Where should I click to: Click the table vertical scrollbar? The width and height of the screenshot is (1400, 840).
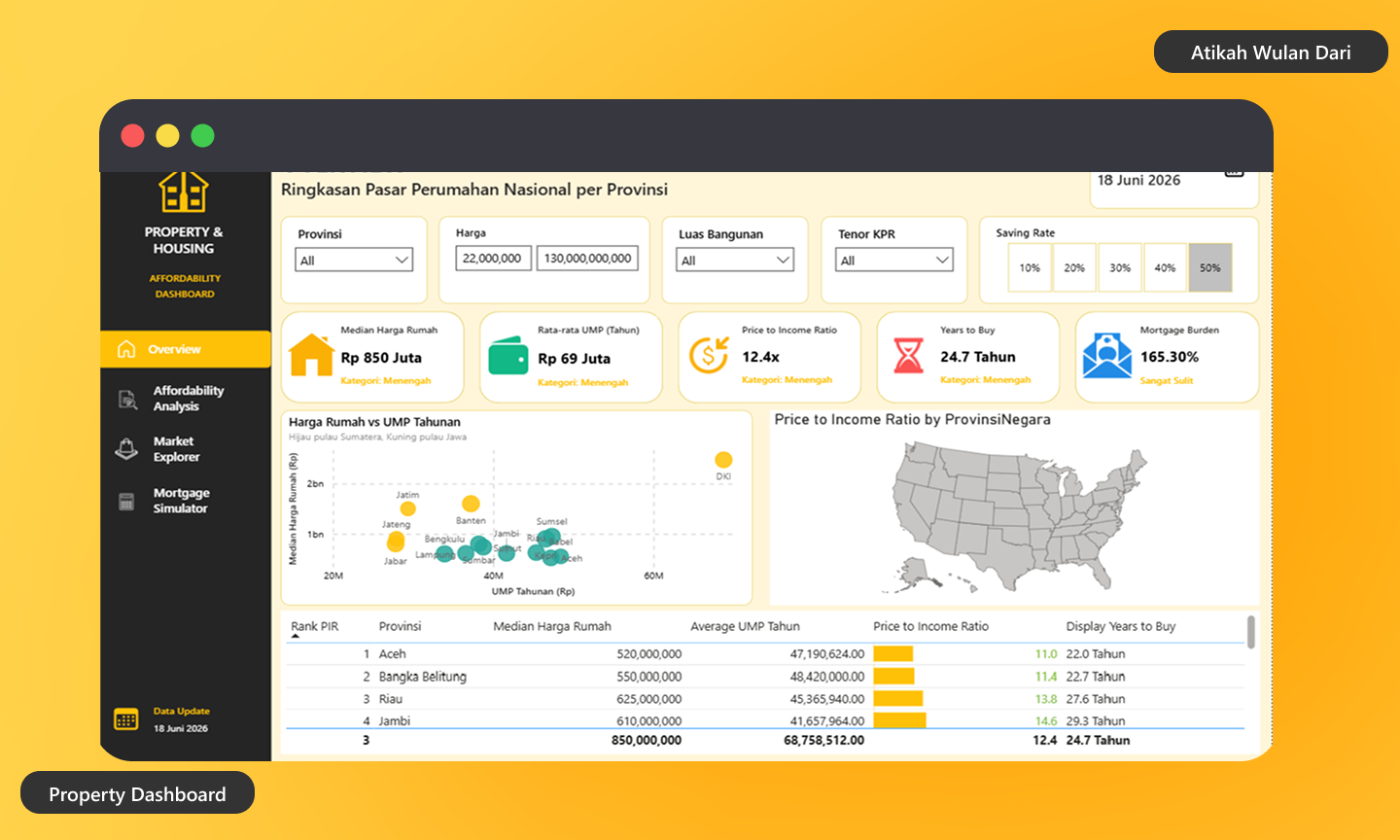pos(1250,632)
